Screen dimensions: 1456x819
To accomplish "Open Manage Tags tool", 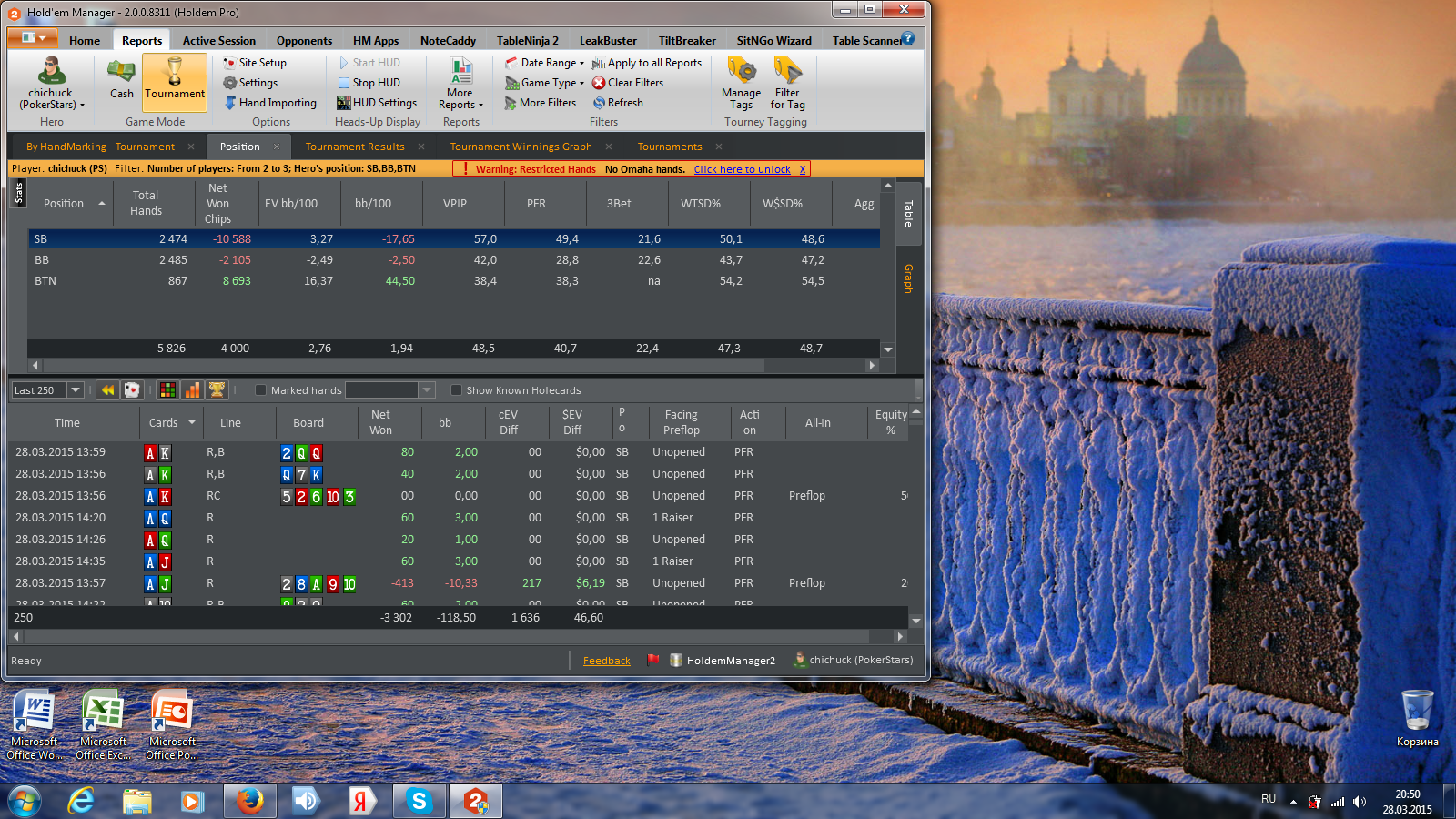I will point(741,71).
